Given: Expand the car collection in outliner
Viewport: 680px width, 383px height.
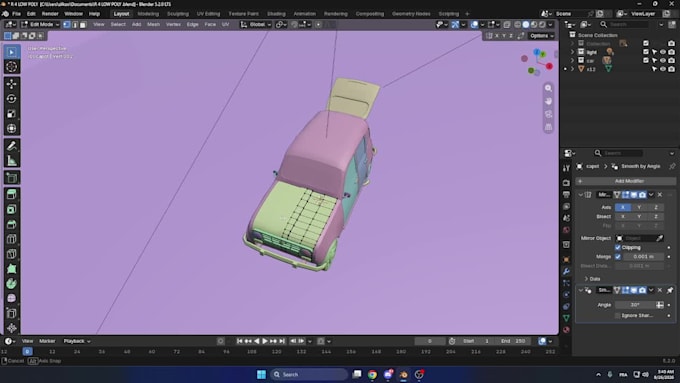Looking at the screenshot, I should coord(572,60).
